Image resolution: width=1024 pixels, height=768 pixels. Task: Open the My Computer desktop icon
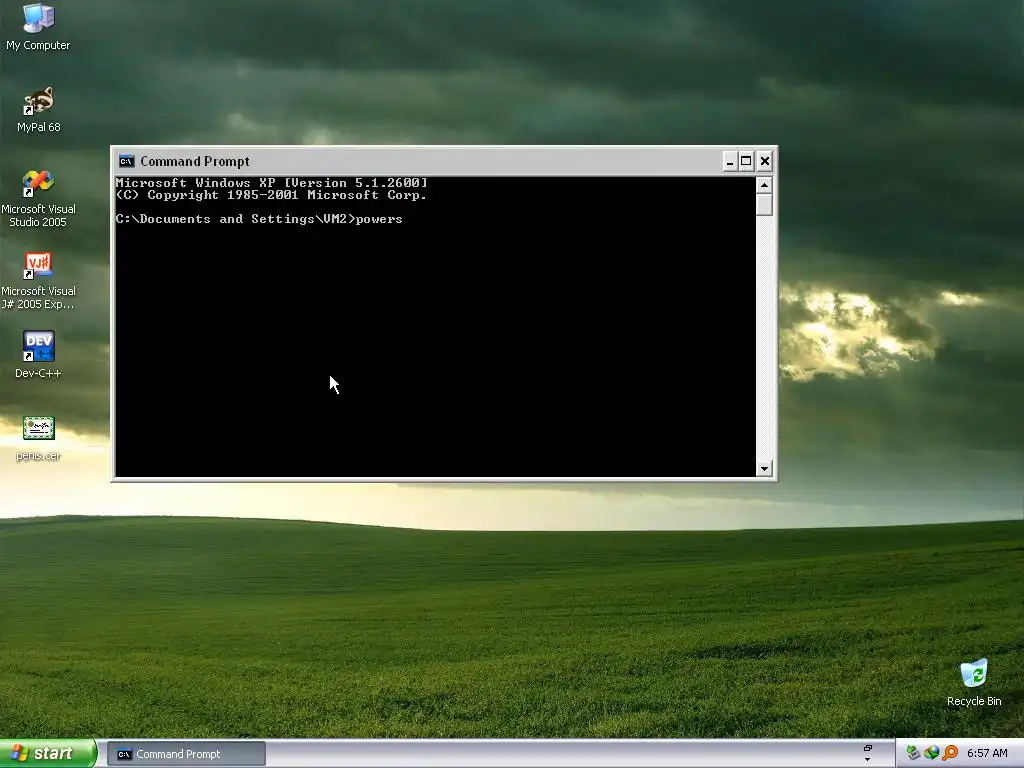(x=38, y=26)
